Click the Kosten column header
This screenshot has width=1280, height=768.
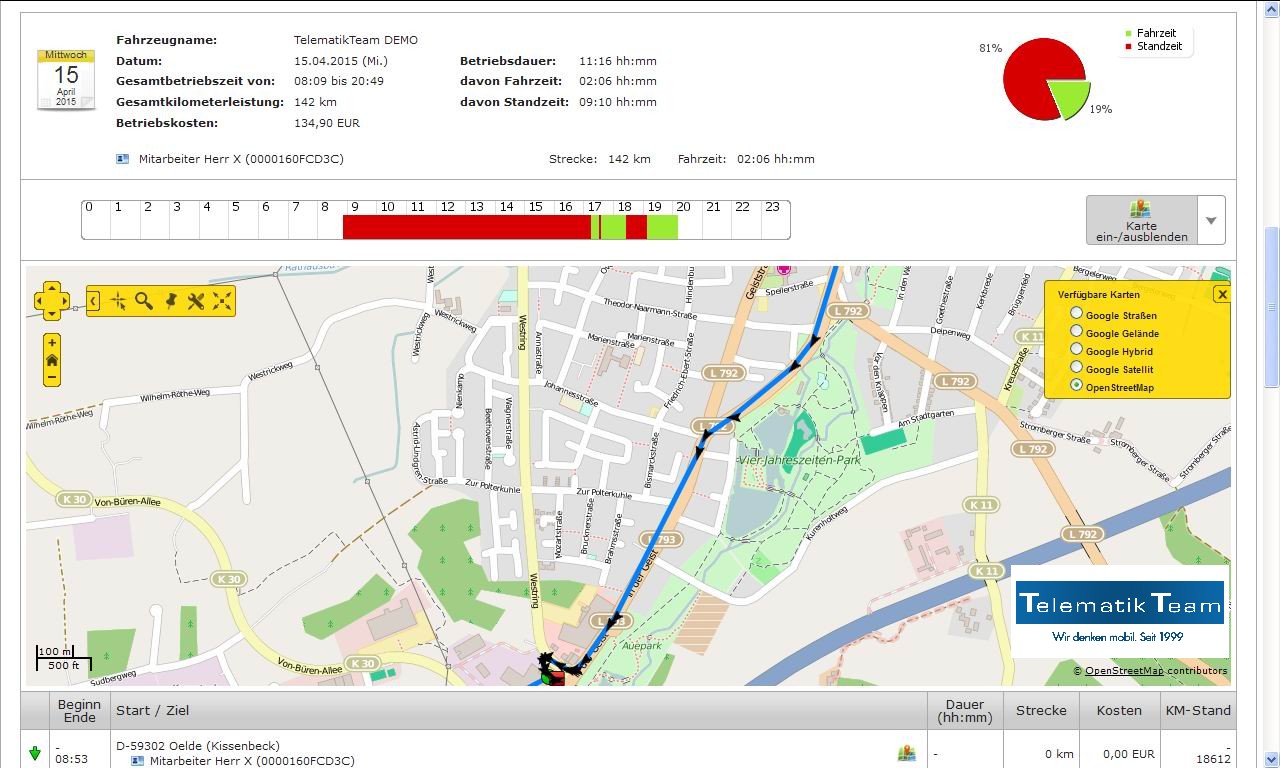1119,710
